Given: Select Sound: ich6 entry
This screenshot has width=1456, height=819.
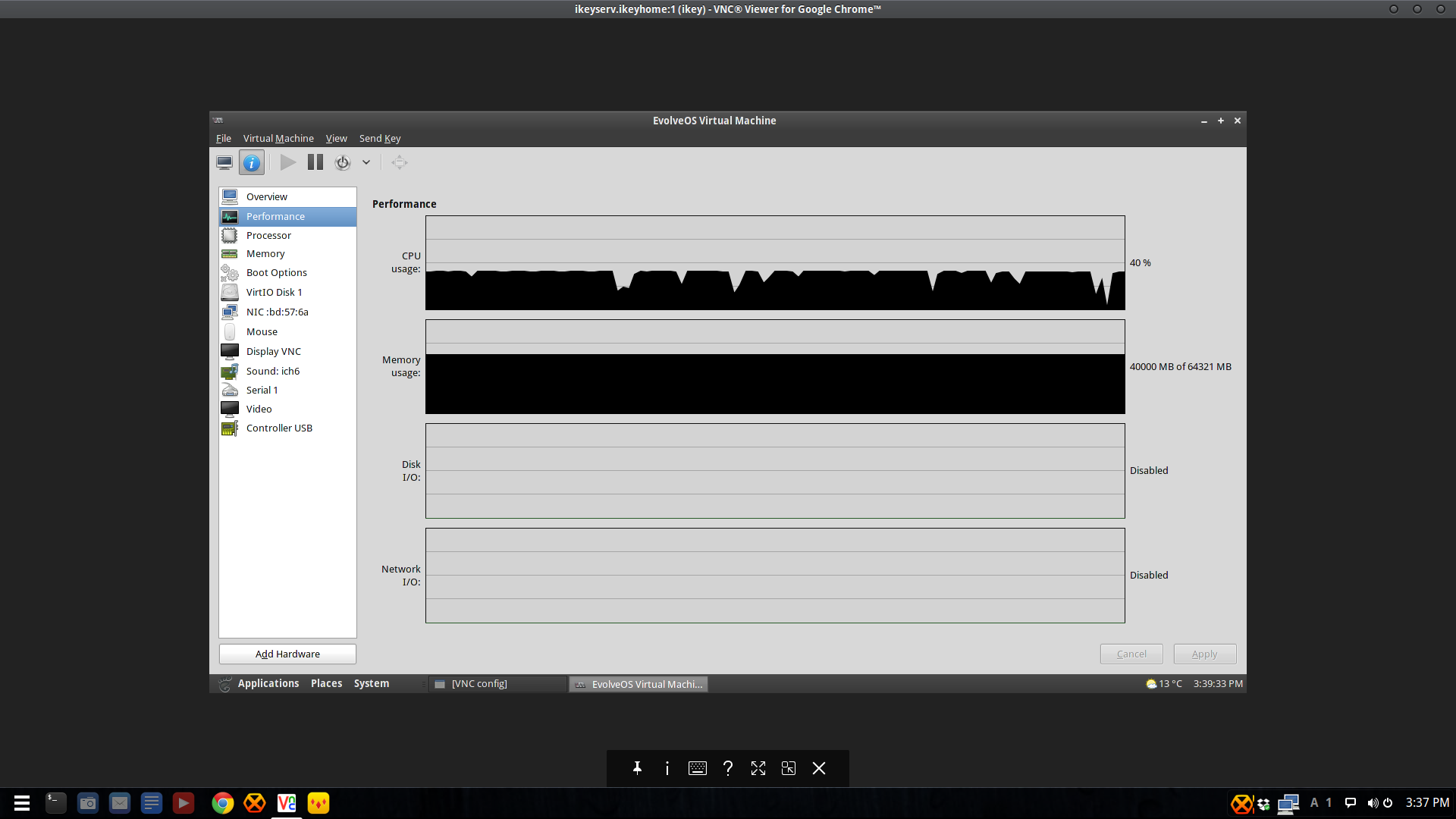Looking at the screenshot, I should click(287, 371).
